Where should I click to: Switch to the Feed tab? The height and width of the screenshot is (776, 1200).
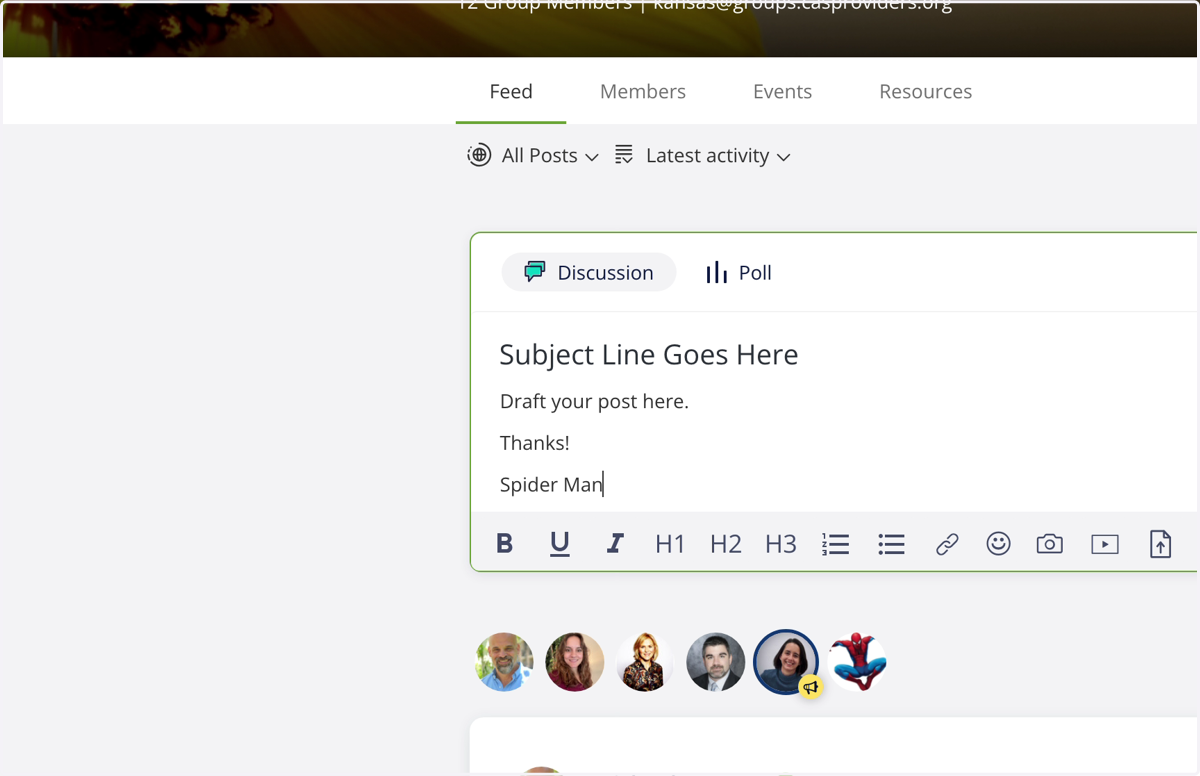(x=511, y=91)
